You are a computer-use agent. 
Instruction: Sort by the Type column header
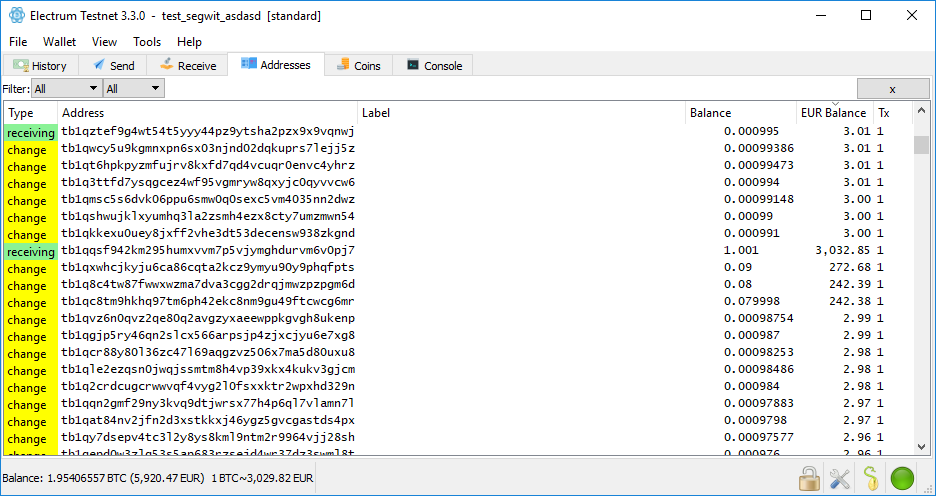30,113
